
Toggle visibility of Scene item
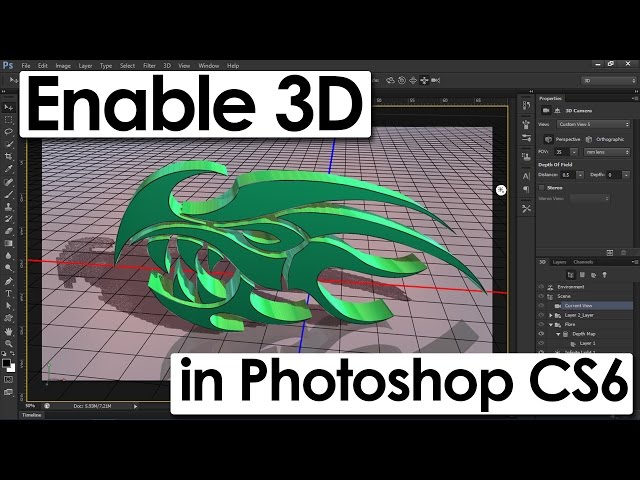pos(541,296)
